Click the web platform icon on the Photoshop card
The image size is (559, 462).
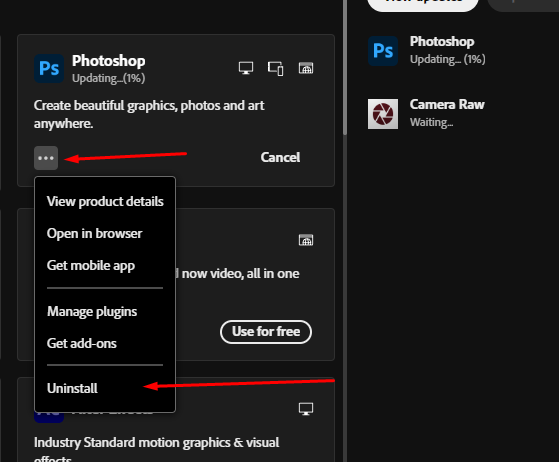[306, 68]
